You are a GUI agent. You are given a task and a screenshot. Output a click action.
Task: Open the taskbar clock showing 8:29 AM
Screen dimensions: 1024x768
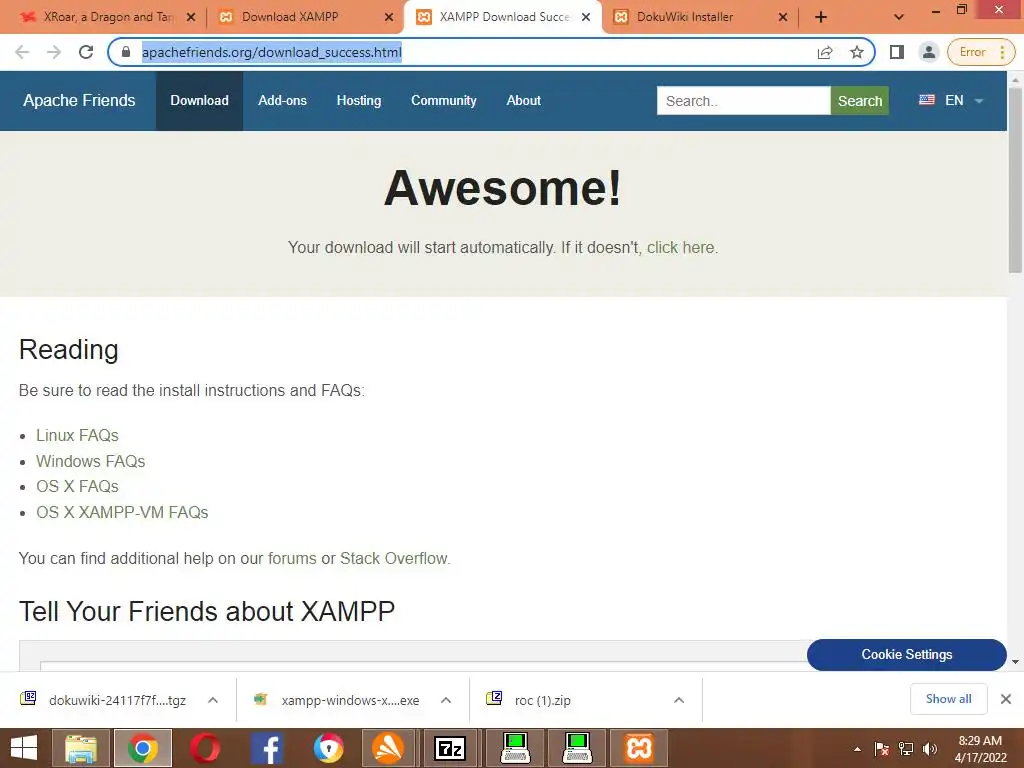(x=980, y=749)
